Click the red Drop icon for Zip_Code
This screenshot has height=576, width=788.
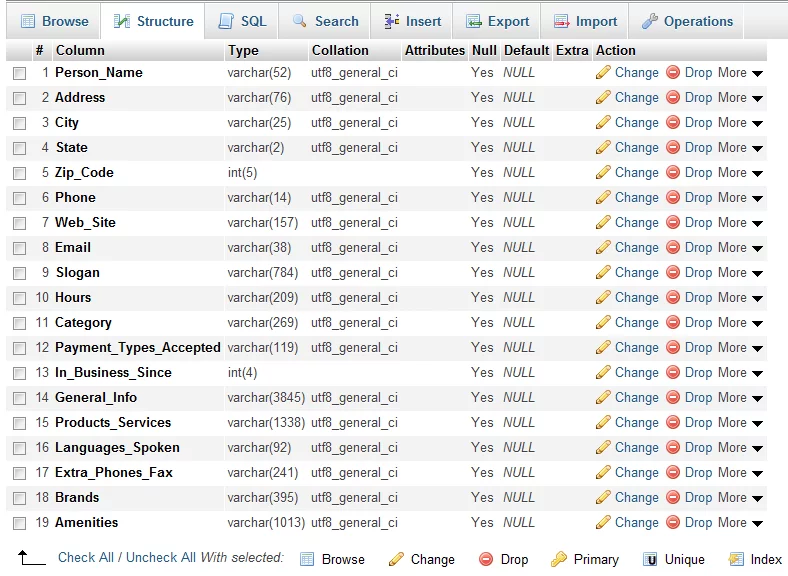tap(673, 172)
